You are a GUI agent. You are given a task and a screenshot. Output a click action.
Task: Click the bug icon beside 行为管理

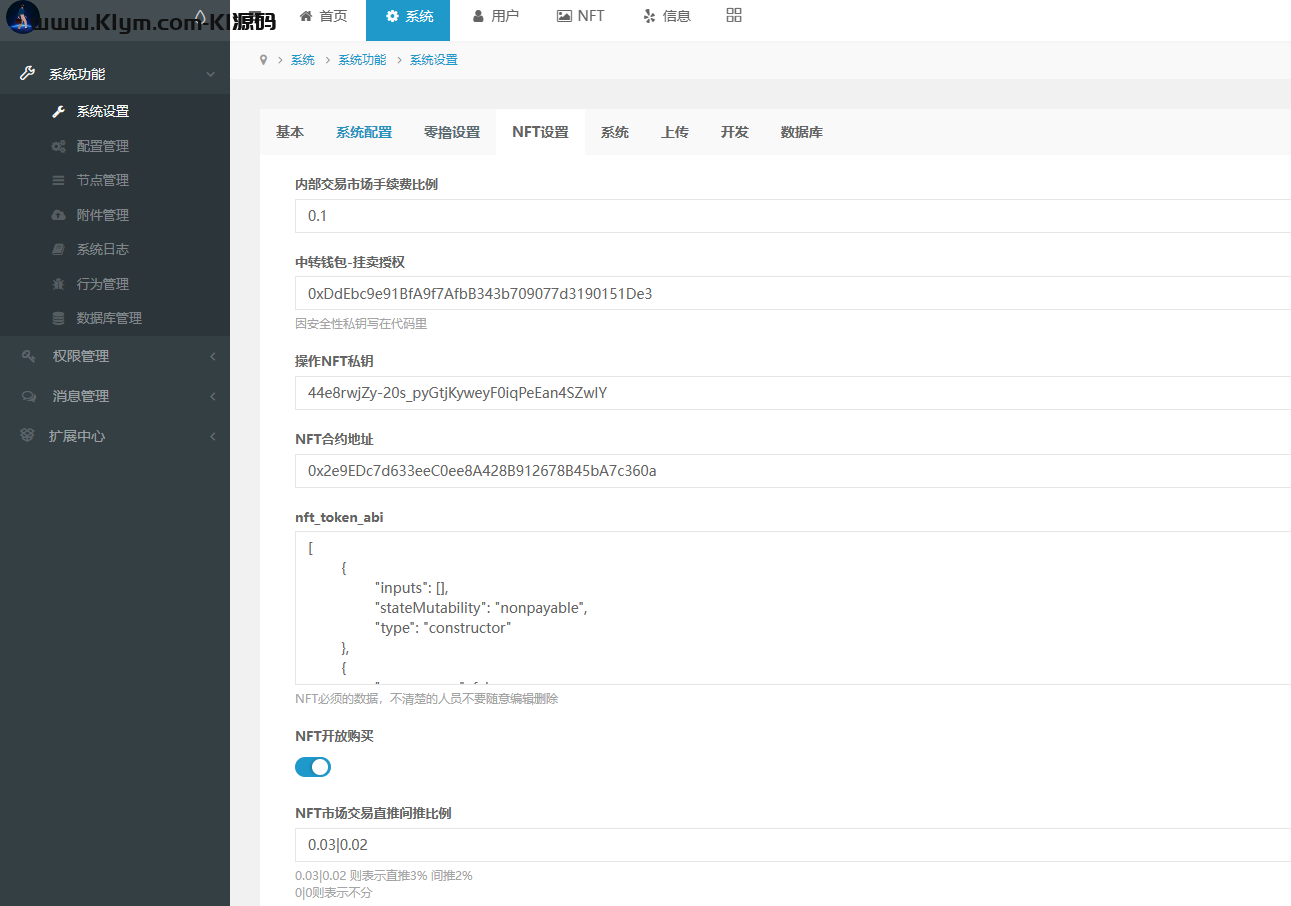pos(58,284)
